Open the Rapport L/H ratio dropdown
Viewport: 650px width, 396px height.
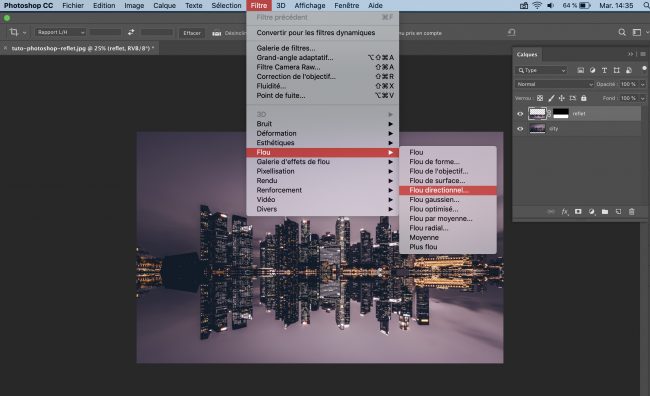coord(60,32)
